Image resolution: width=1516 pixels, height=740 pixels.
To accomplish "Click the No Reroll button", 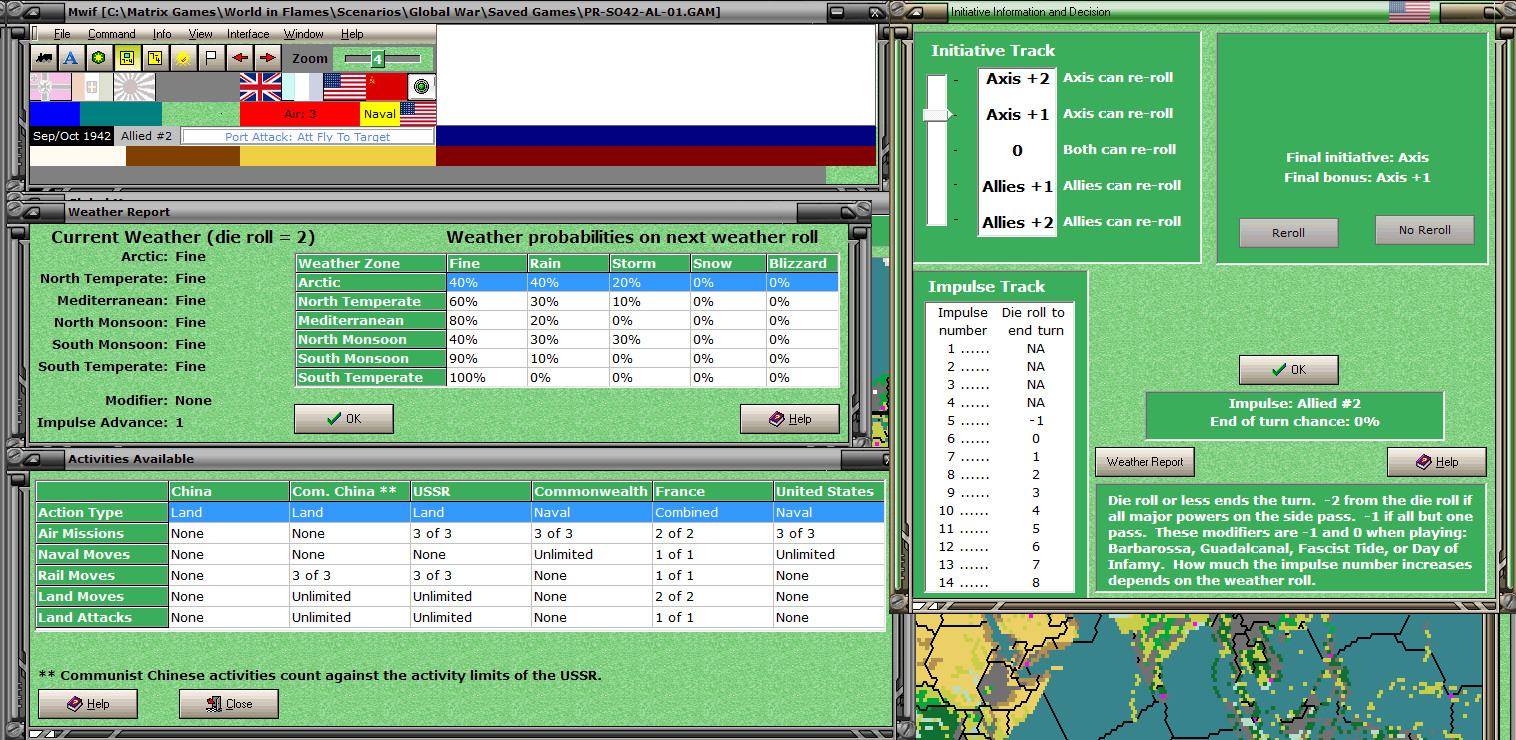I will pyautogui.click(x=1425, y=230).
